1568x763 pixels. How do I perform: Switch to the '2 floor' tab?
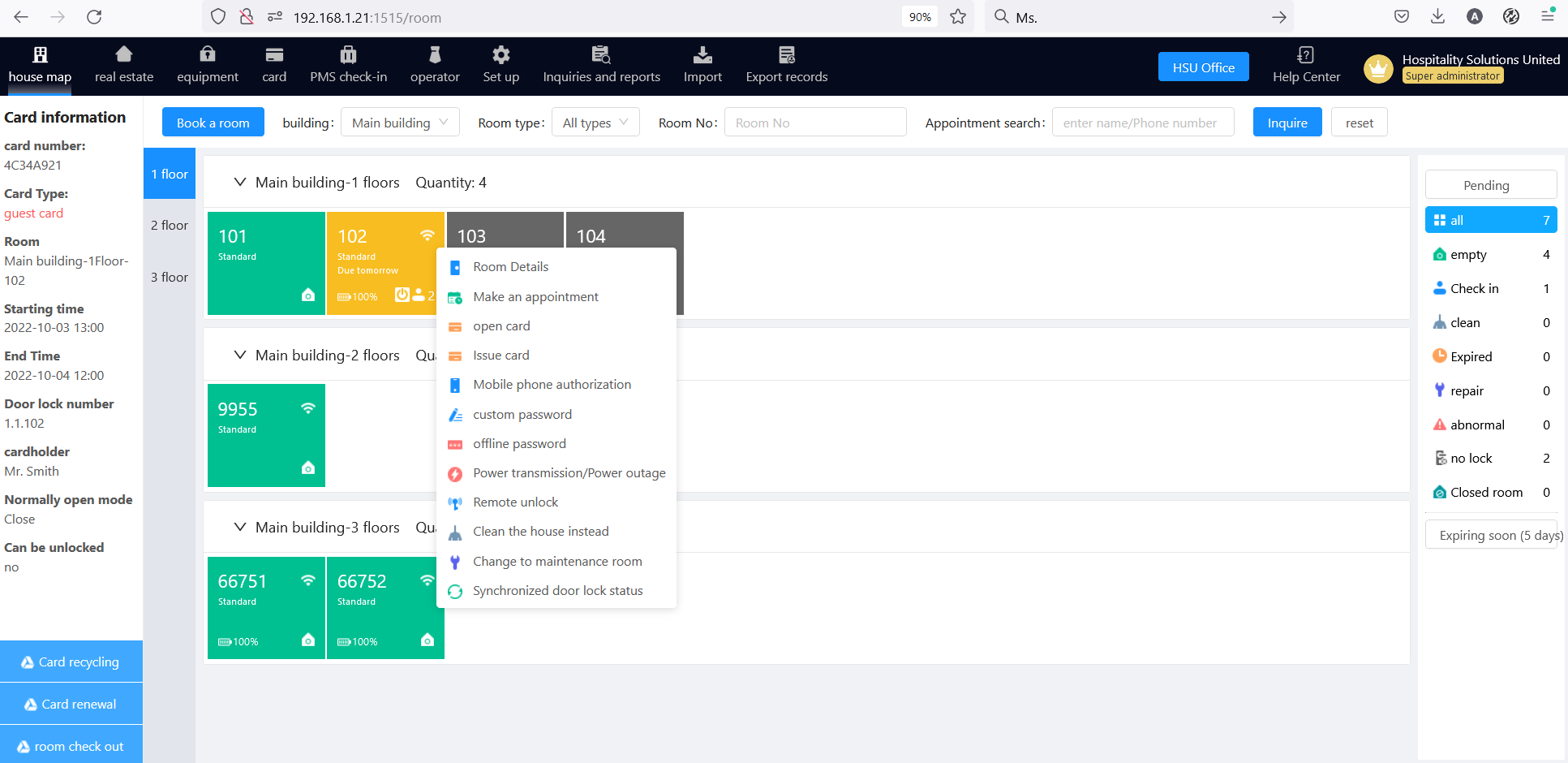pos(170,225)
